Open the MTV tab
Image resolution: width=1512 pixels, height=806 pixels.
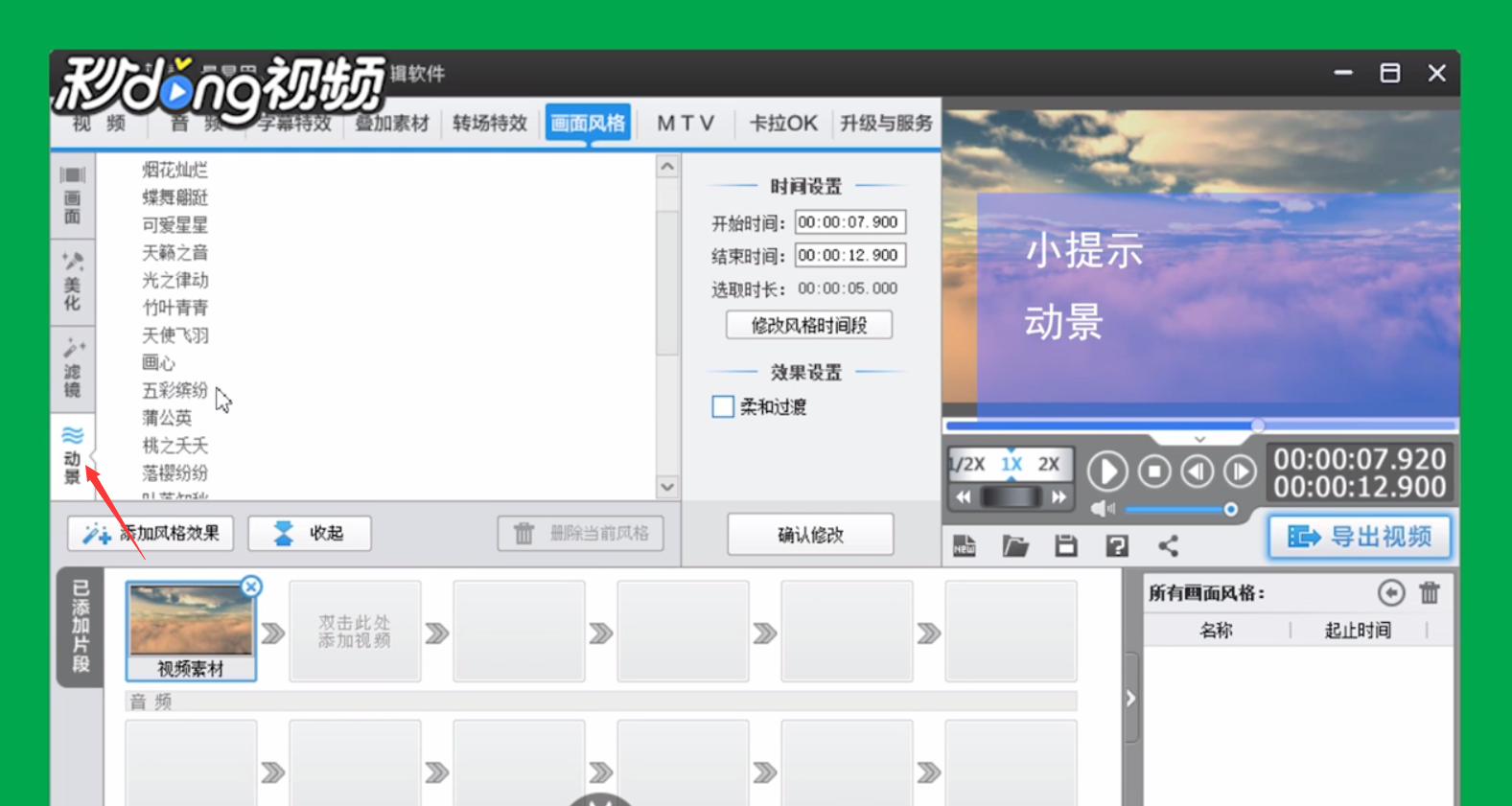686,123
